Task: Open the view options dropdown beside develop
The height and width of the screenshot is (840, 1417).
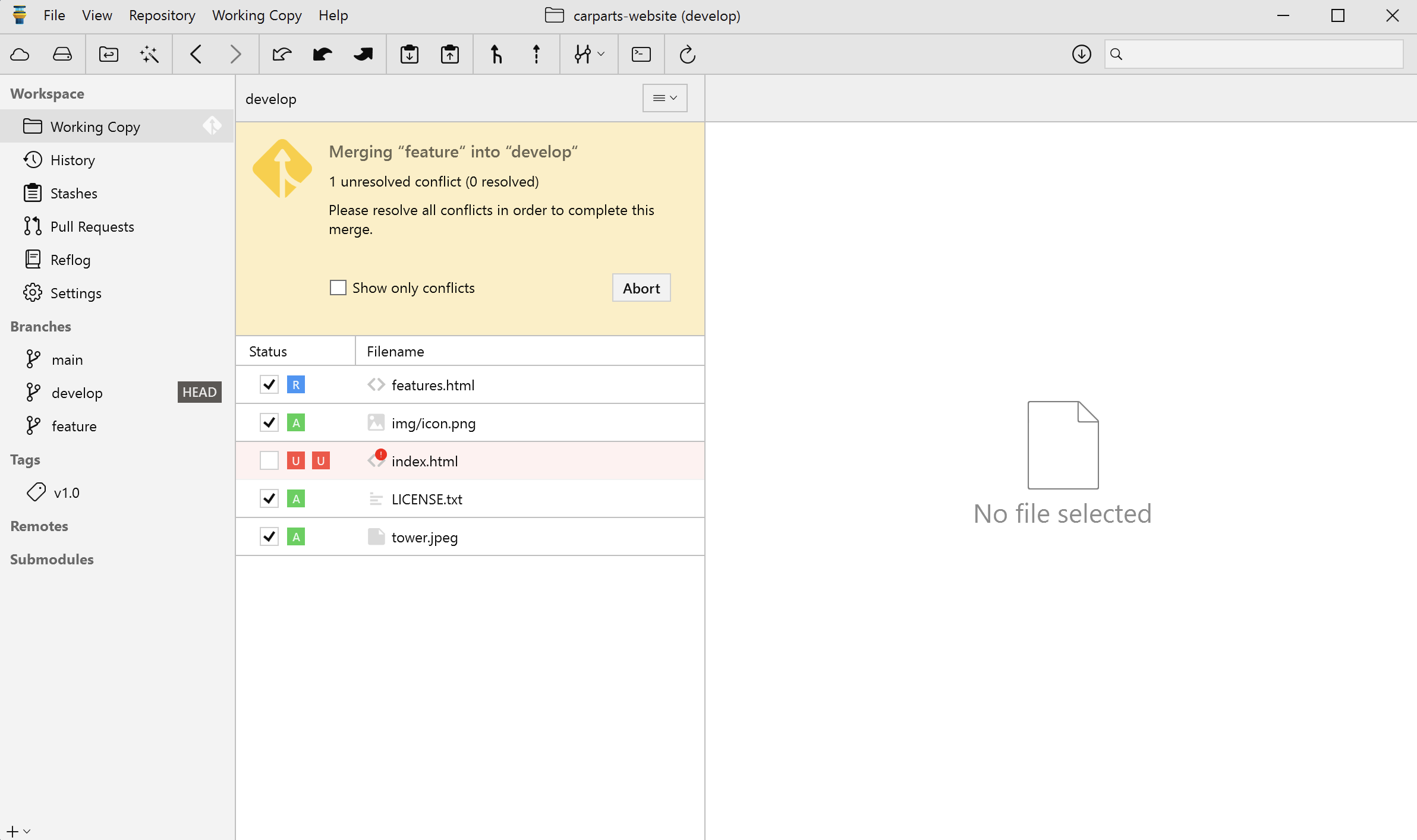Action: [665, 98]
